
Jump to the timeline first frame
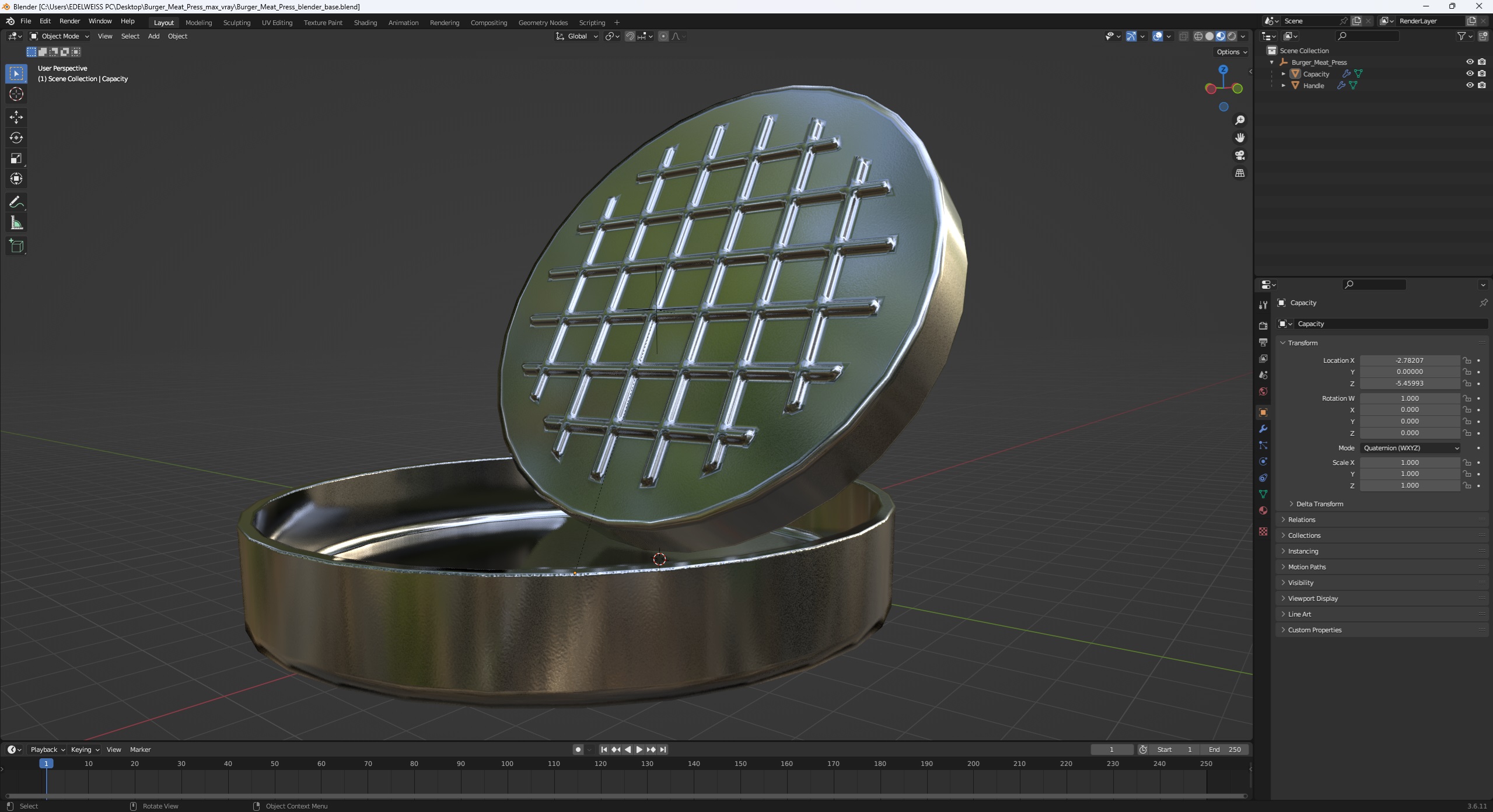[x=604, y=750]
